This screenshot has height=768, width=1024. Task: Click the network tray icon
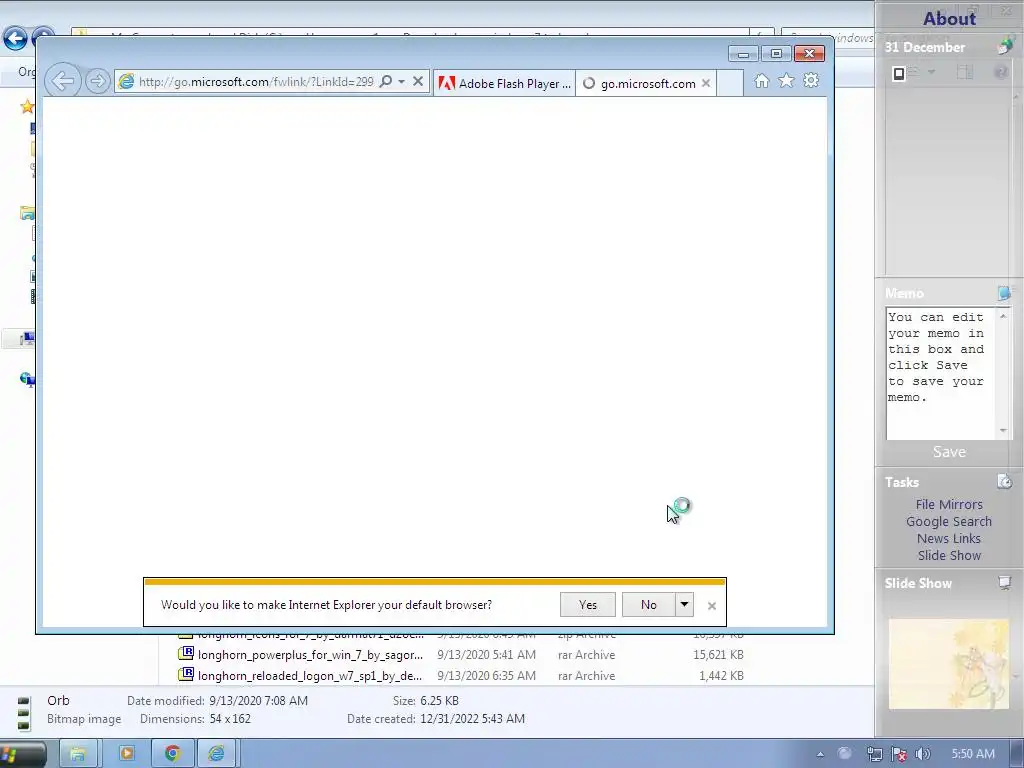coord(874,754)
